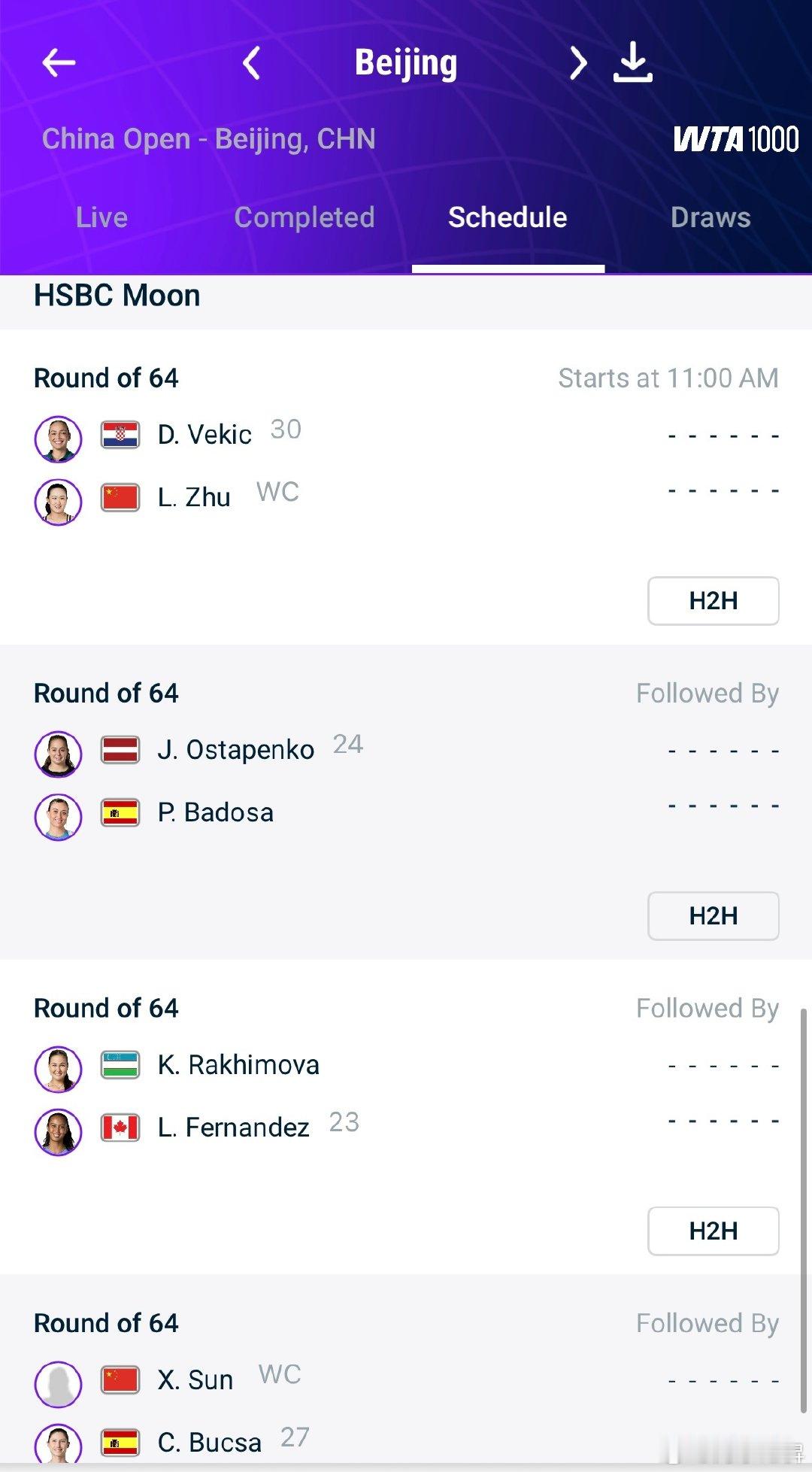812x1472 pixels.
Task: Tap the back arrow icon
Action: [x=59, y=62]
